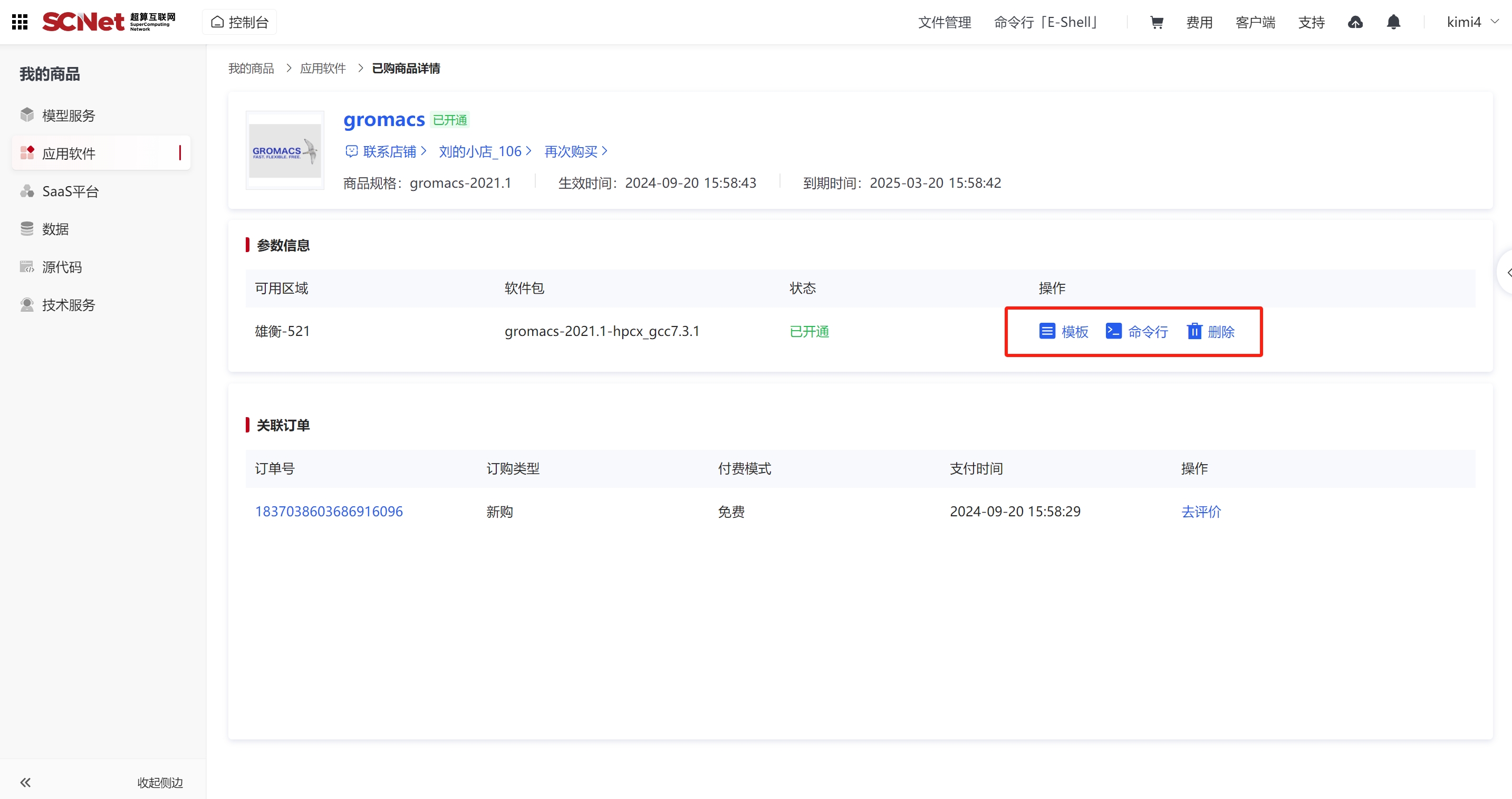The width and height of the screenshot is (1512, 799).
Task: Click the 控制台 console button
Action: point(239,22)
